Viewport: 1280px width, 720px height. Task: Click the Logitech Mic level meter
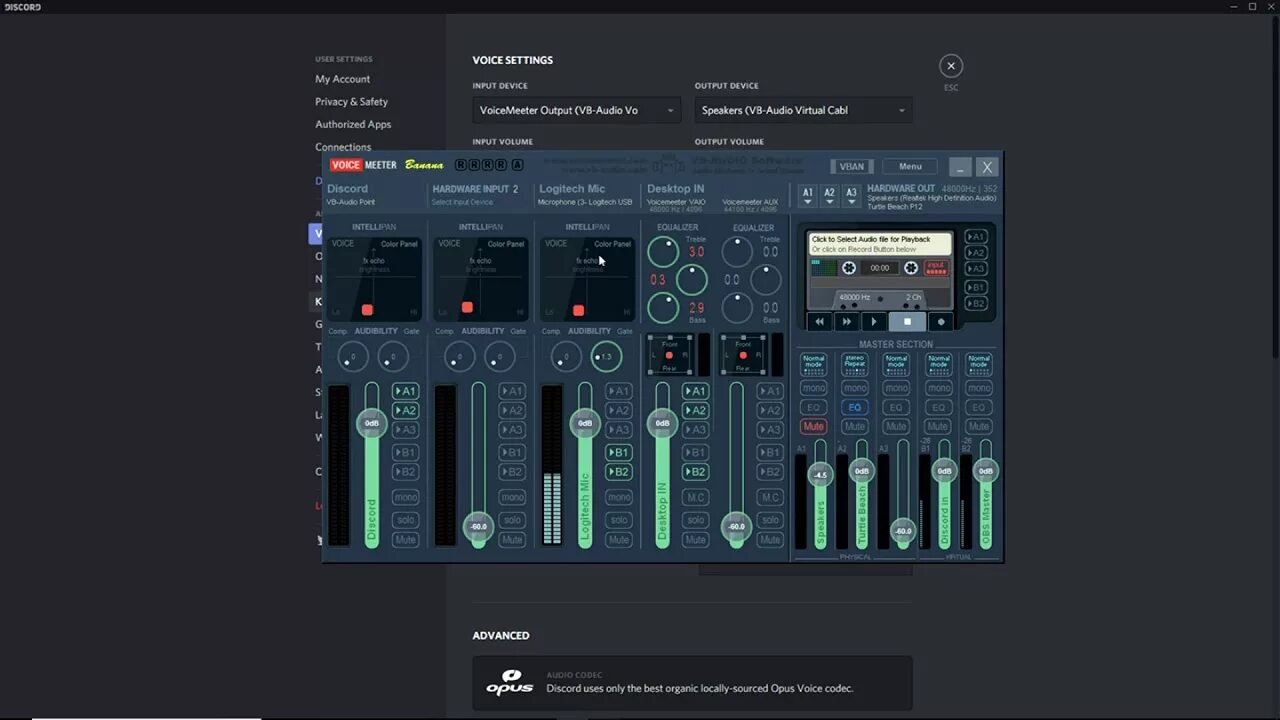point(552,465)
